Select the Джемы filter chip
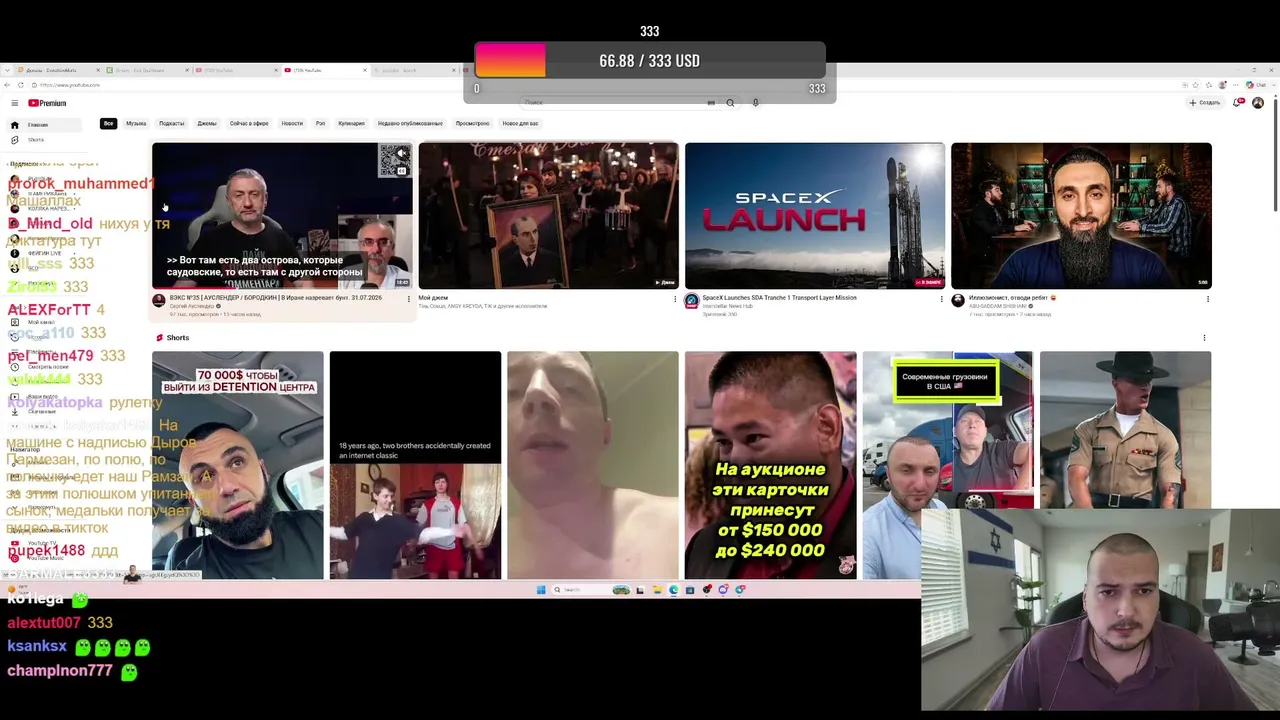This screenshot has width=1280, height=720. 207,124
